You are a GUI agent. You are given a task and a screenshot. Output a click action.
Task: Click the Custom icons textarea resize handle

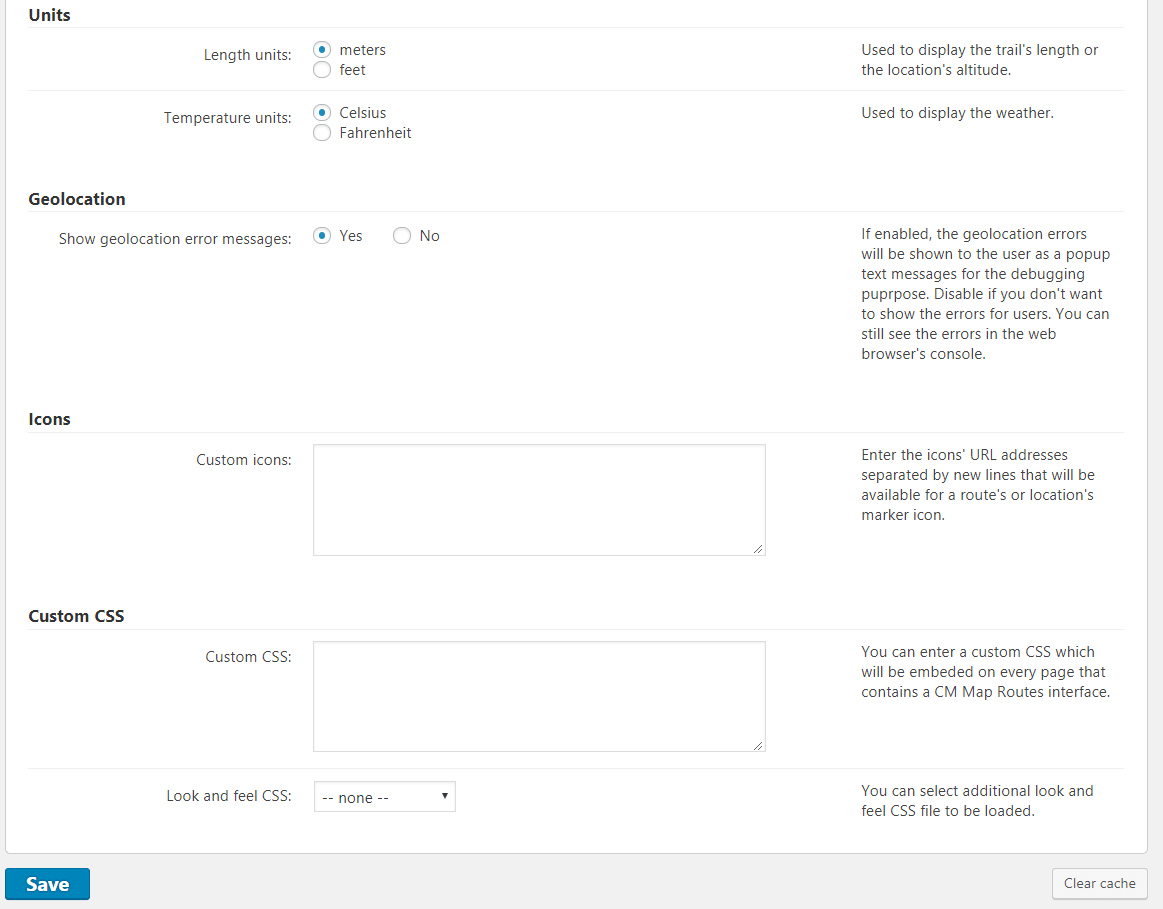(x=758, y=548)
